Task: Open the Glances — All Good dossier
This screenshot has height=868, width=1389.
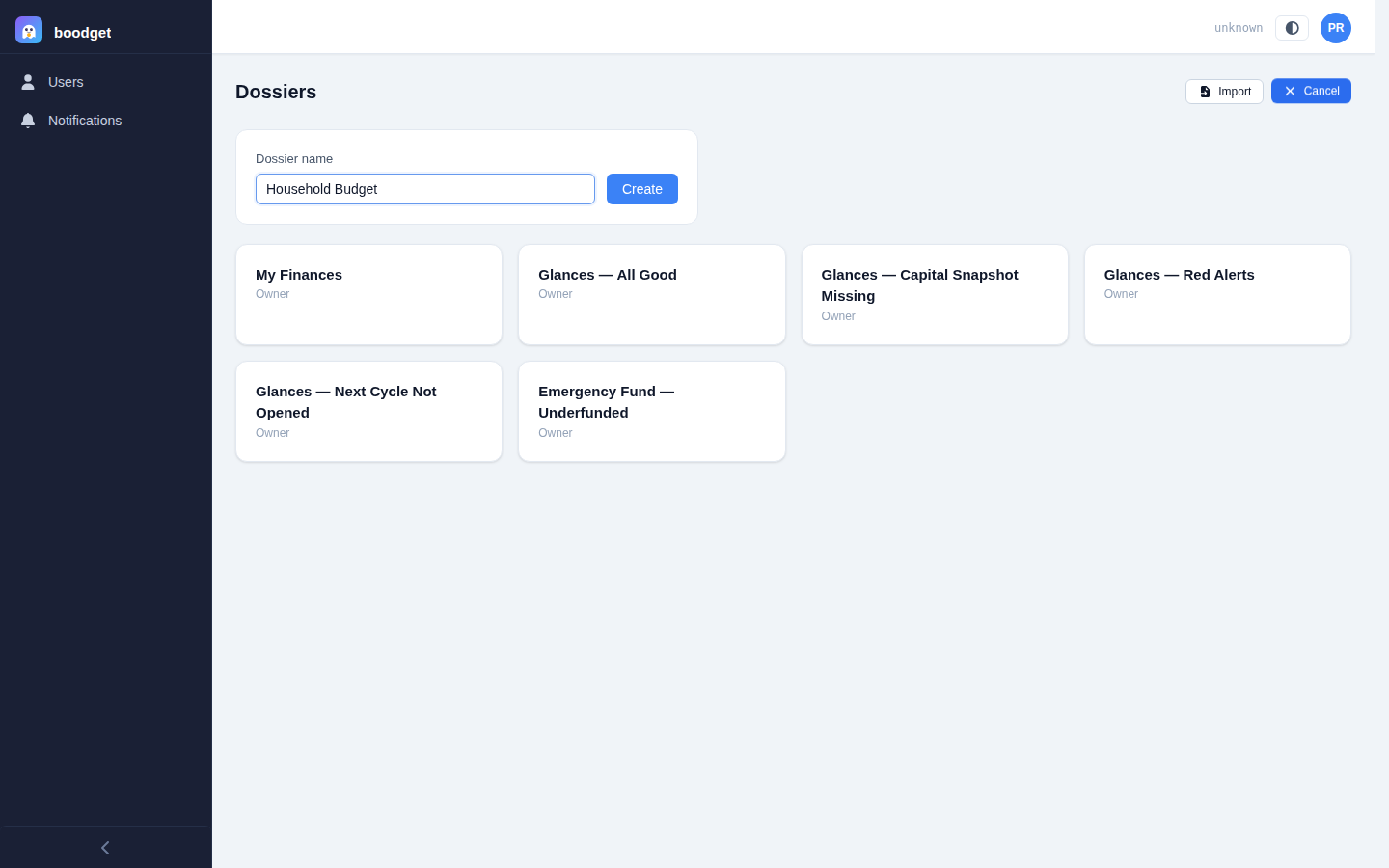Action: [652, 294]
